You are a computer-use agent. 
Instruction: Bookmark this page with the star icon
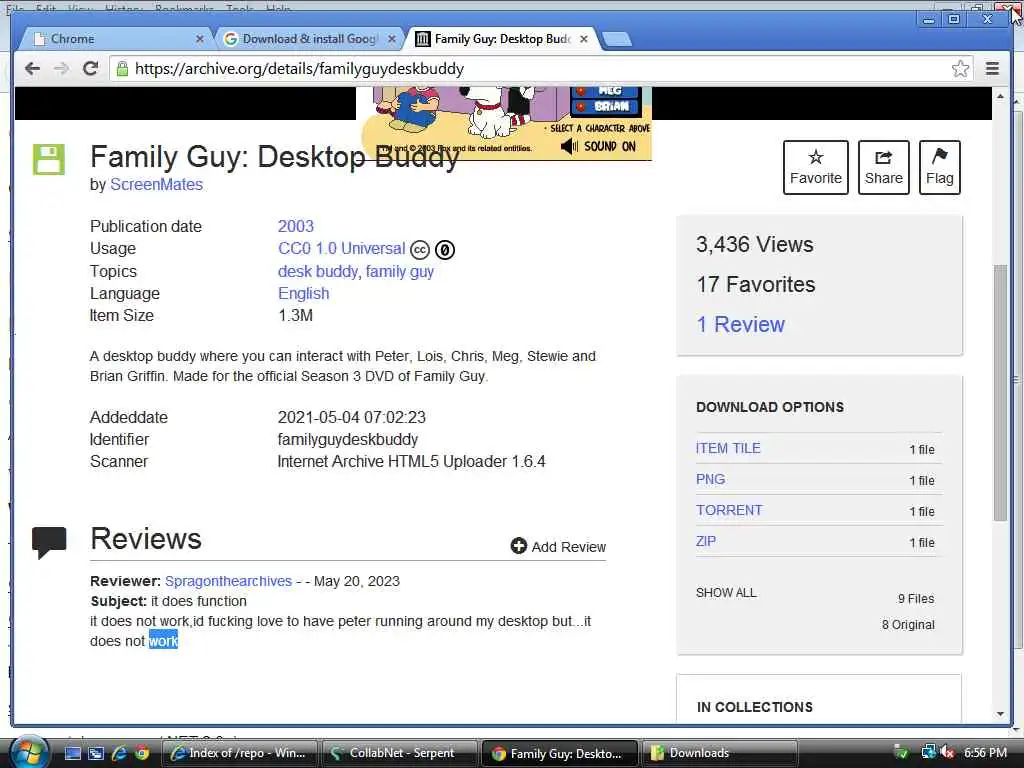coord(960,69)
